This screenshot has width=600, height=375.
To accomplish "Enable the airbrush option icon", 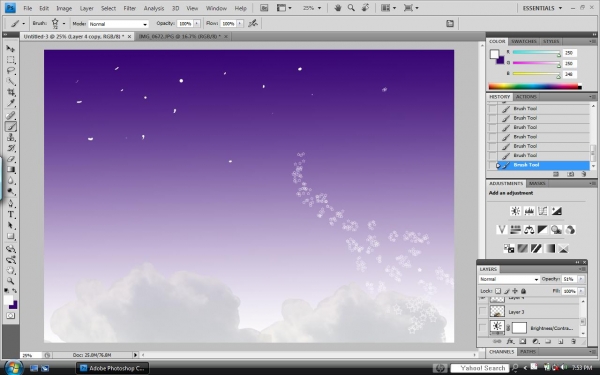I will (253, 24).
